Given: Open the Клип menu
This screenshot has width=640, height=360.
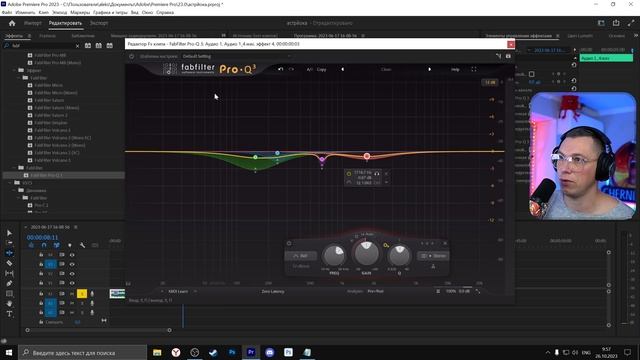Looking at the screenshot, I should pyautogui.click(x=44, y=13).
